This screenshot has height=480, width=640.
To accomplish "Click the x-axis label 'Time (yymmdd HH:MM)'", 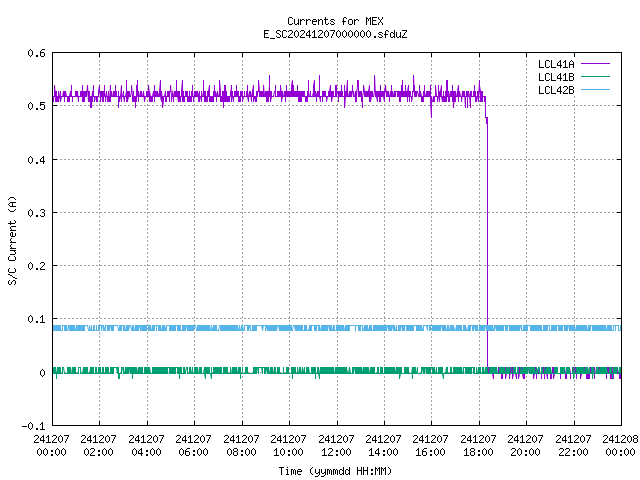I will [x=335, y=471].
